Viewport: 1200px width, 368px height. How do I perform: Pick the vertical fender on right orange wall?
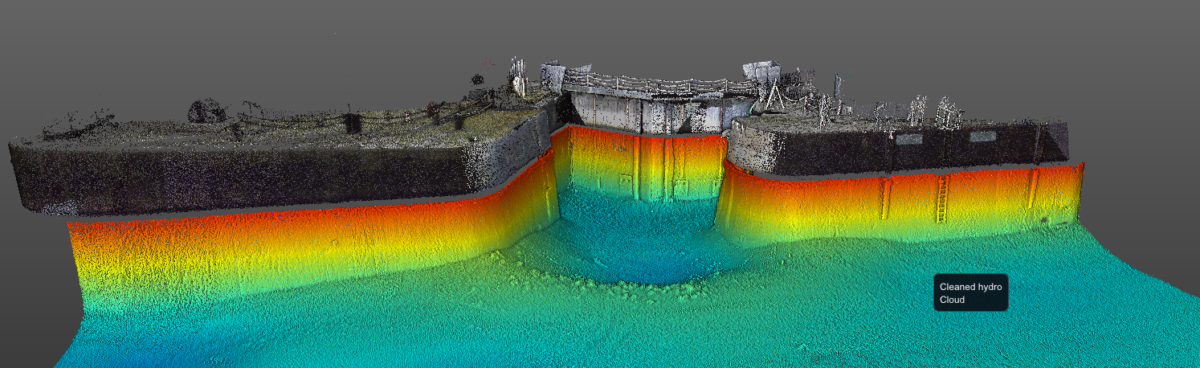pyautogui.click(x=885, y=198)
